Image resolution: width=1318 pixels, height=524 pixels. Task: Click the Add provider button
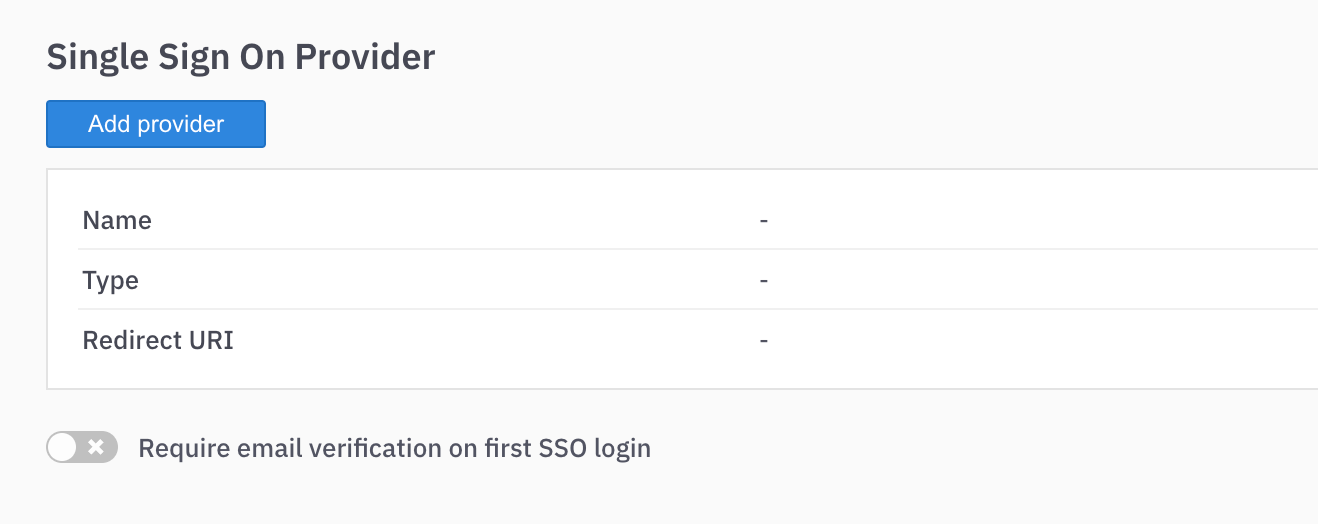click(x=156, y=124)
